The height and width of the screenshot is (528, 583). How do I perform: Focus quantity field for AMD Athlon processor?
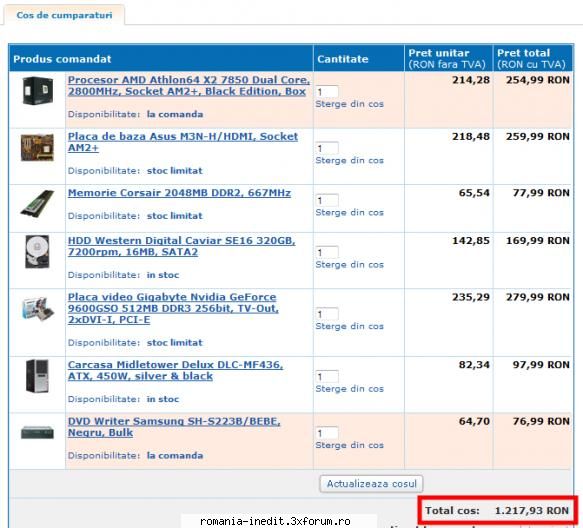[327, 91]
